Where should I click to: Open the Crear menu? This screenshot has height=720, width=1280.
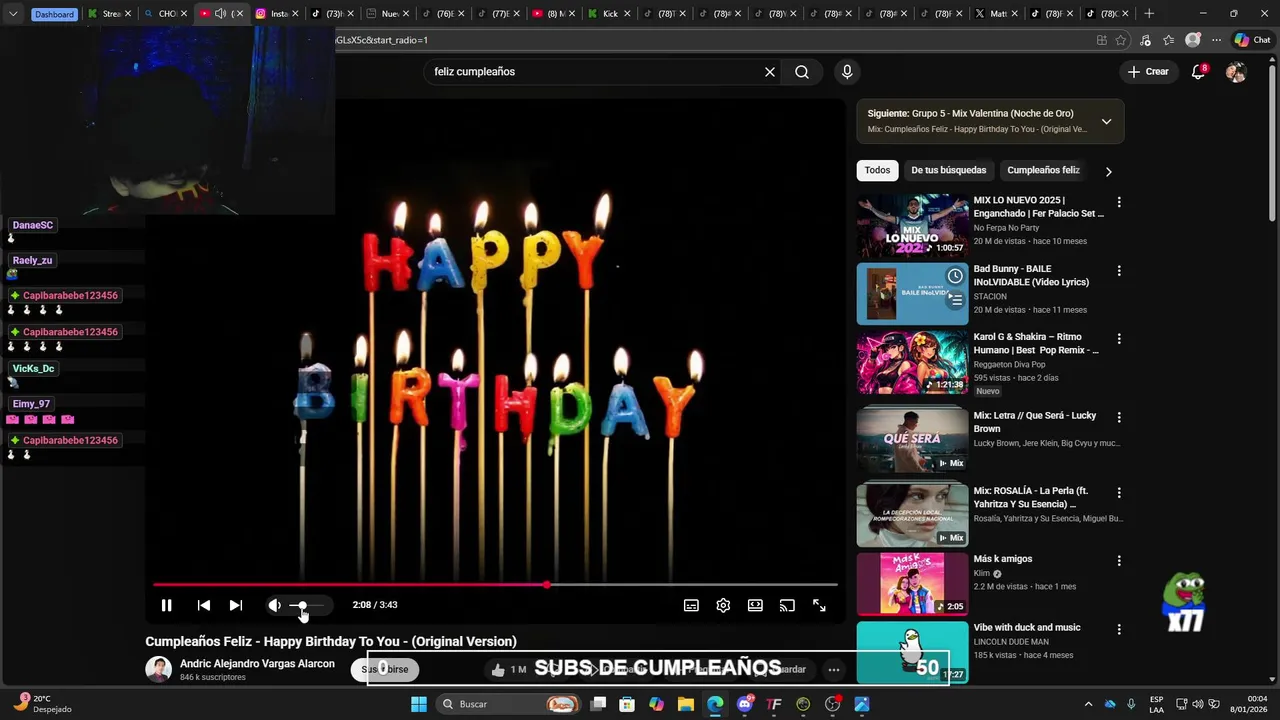tap(1148, 72)
